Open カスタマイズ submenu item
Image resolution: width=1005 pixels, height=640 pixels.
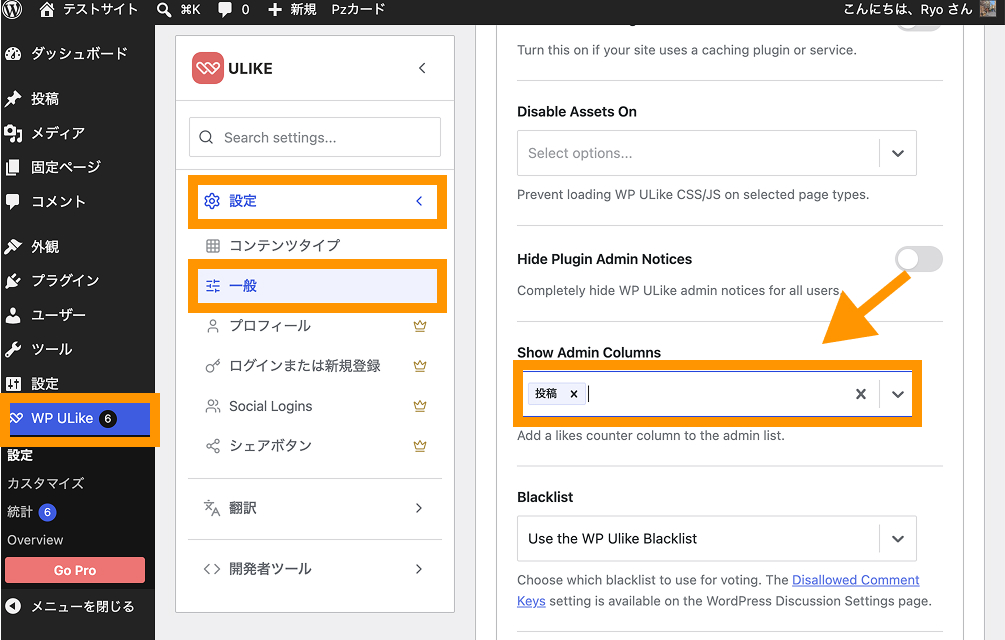46,484
